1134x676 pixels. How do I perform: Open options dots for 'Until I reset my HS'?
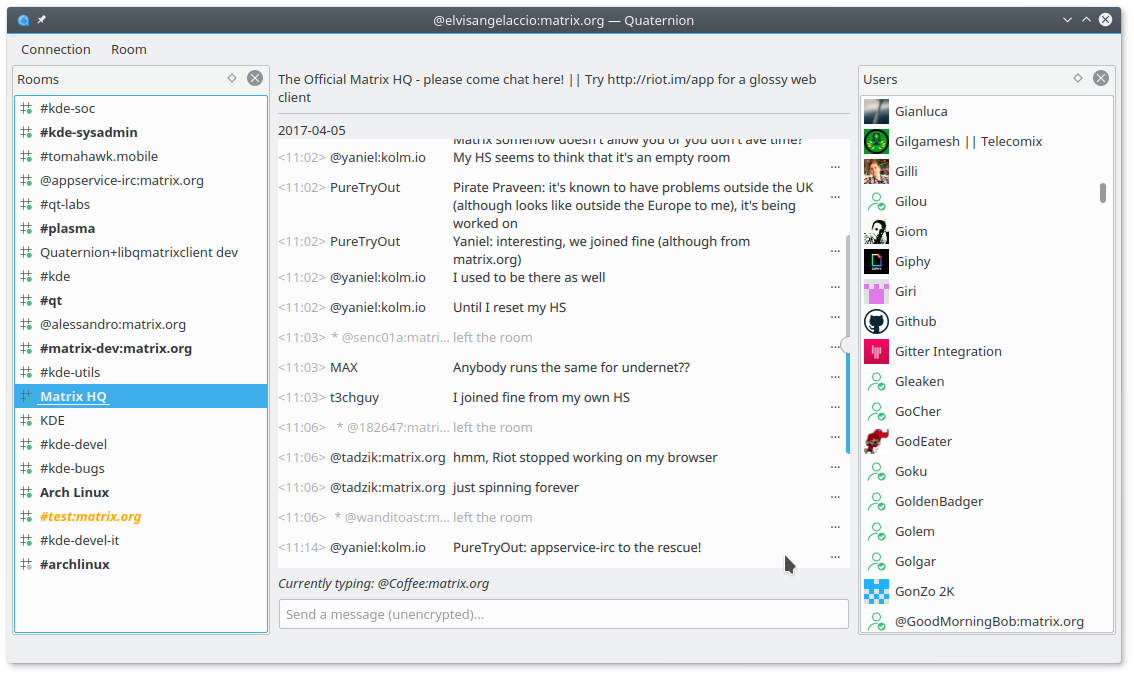click(x=835, y=317)
